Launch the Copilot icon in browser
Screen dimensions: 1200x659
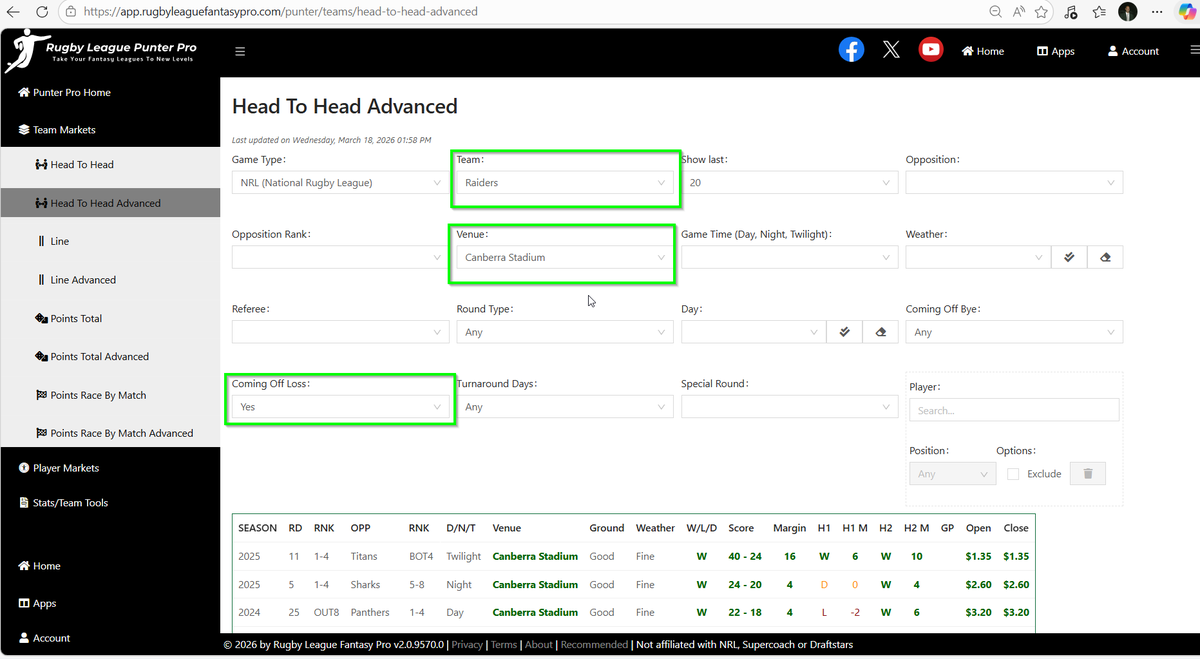pos(1187,12)
